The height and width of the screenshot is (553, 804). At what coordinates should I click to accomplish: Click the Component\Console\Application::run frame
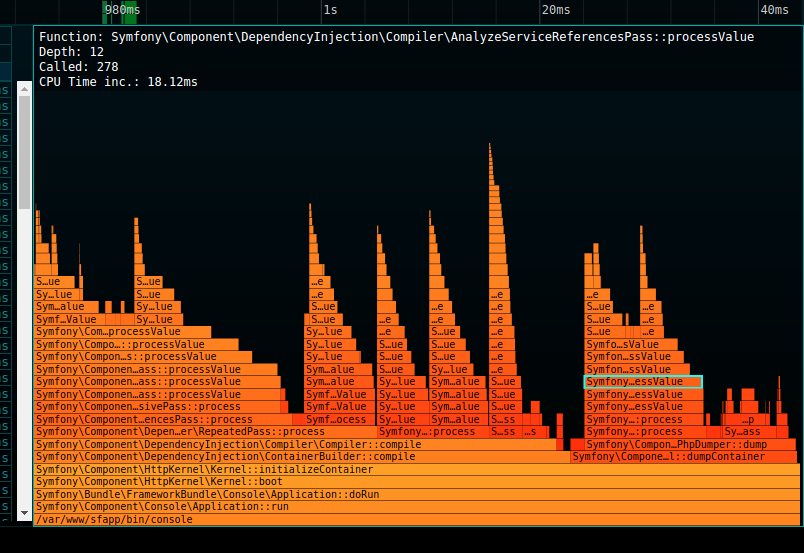click(416, 507)
